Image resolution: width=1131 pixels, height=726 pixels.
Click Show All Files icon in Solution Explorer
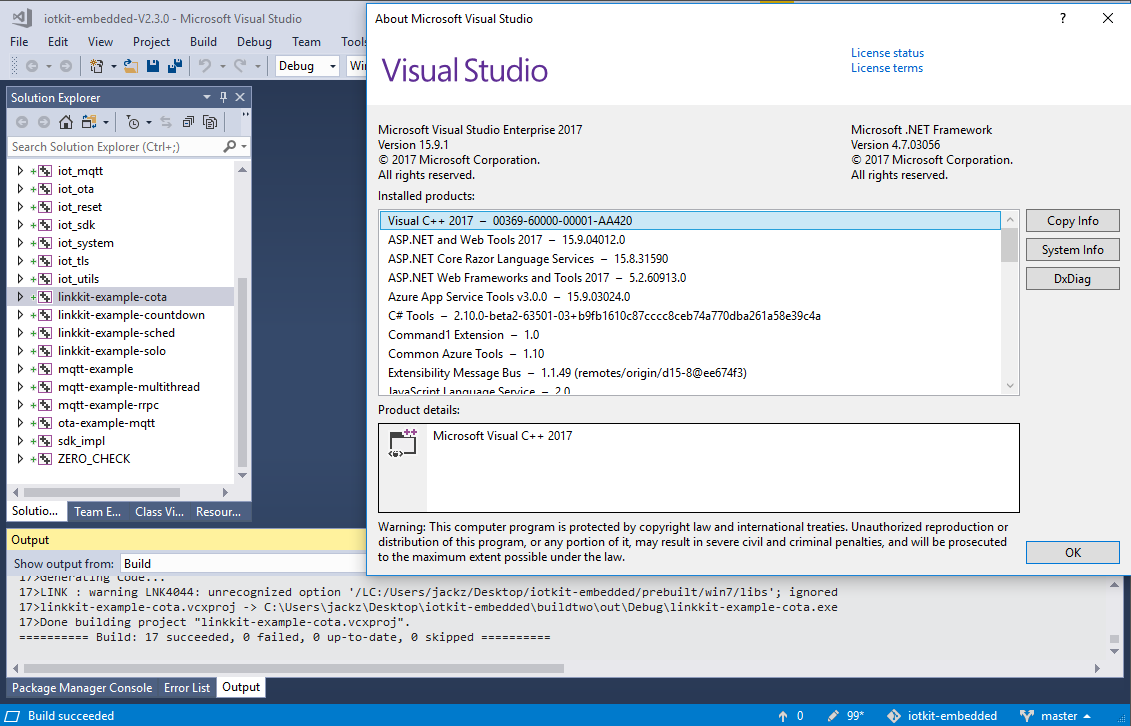[x=210, y=122]
